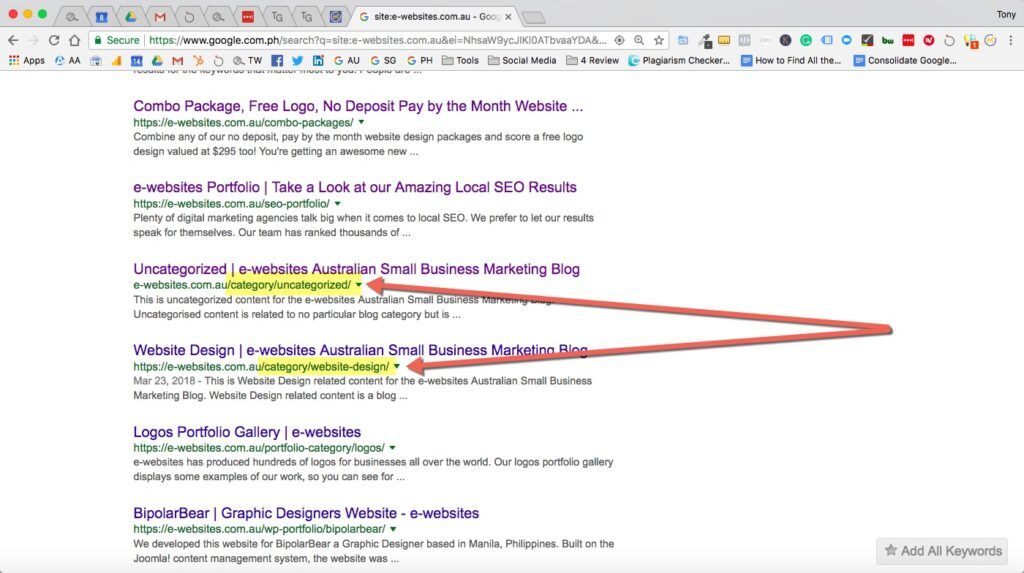
Task: Open the HubSpot bookmark icon
Action: [198, 61]
